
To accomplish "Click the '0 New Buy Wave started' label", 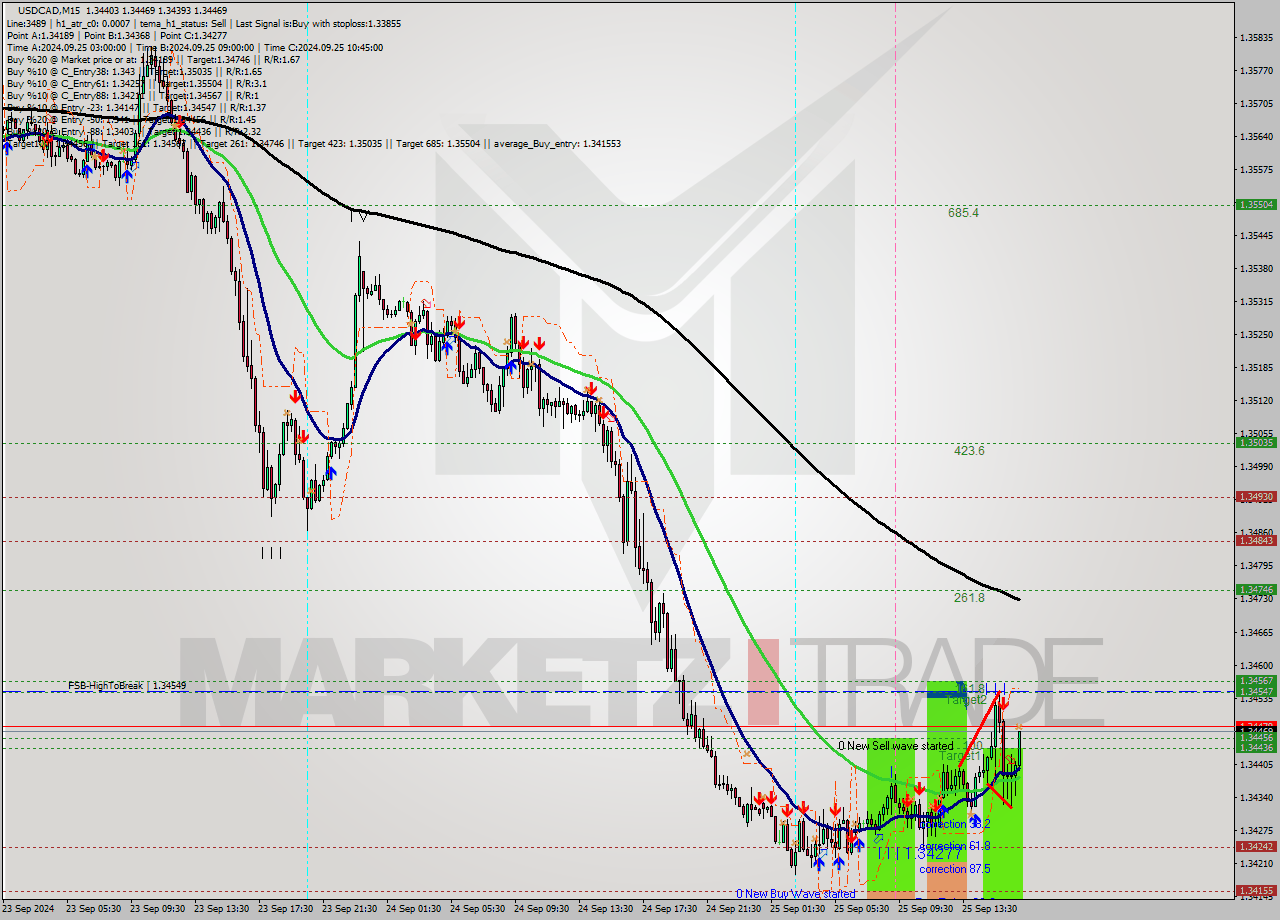I will point(795,893).
